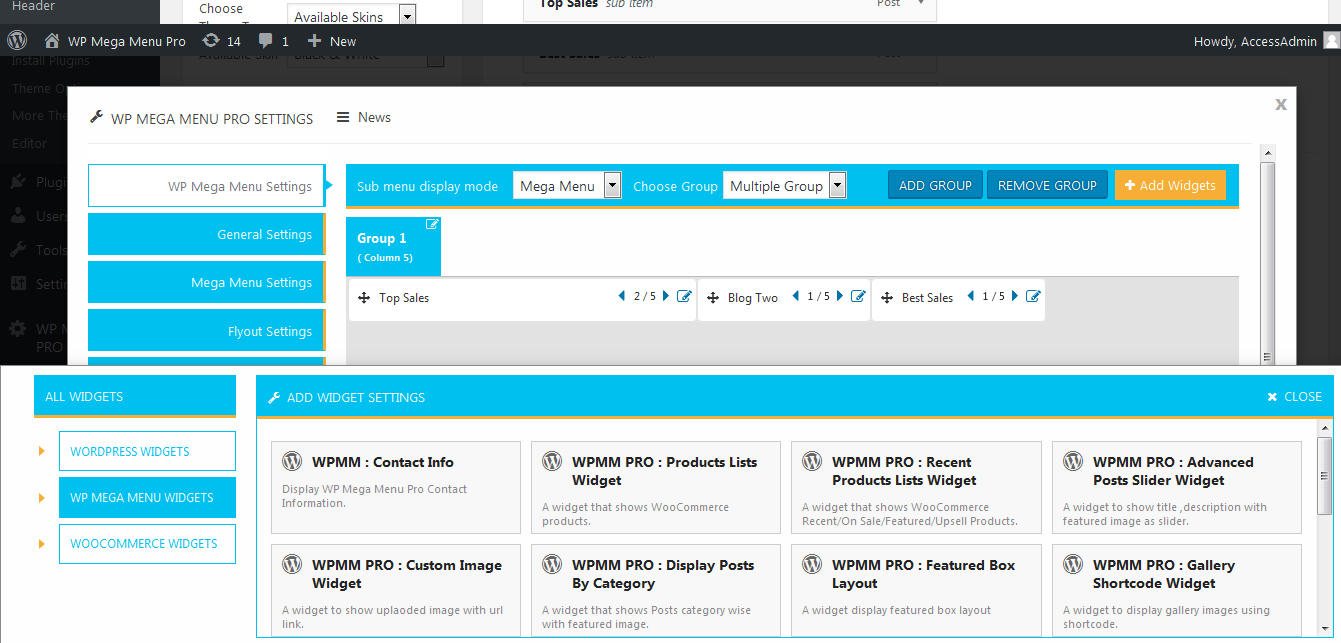Select WP MEGA MENU WIDGETS category
This screenshot has height=643, width=1341.
pyautogui.click(x=147, y=497)
